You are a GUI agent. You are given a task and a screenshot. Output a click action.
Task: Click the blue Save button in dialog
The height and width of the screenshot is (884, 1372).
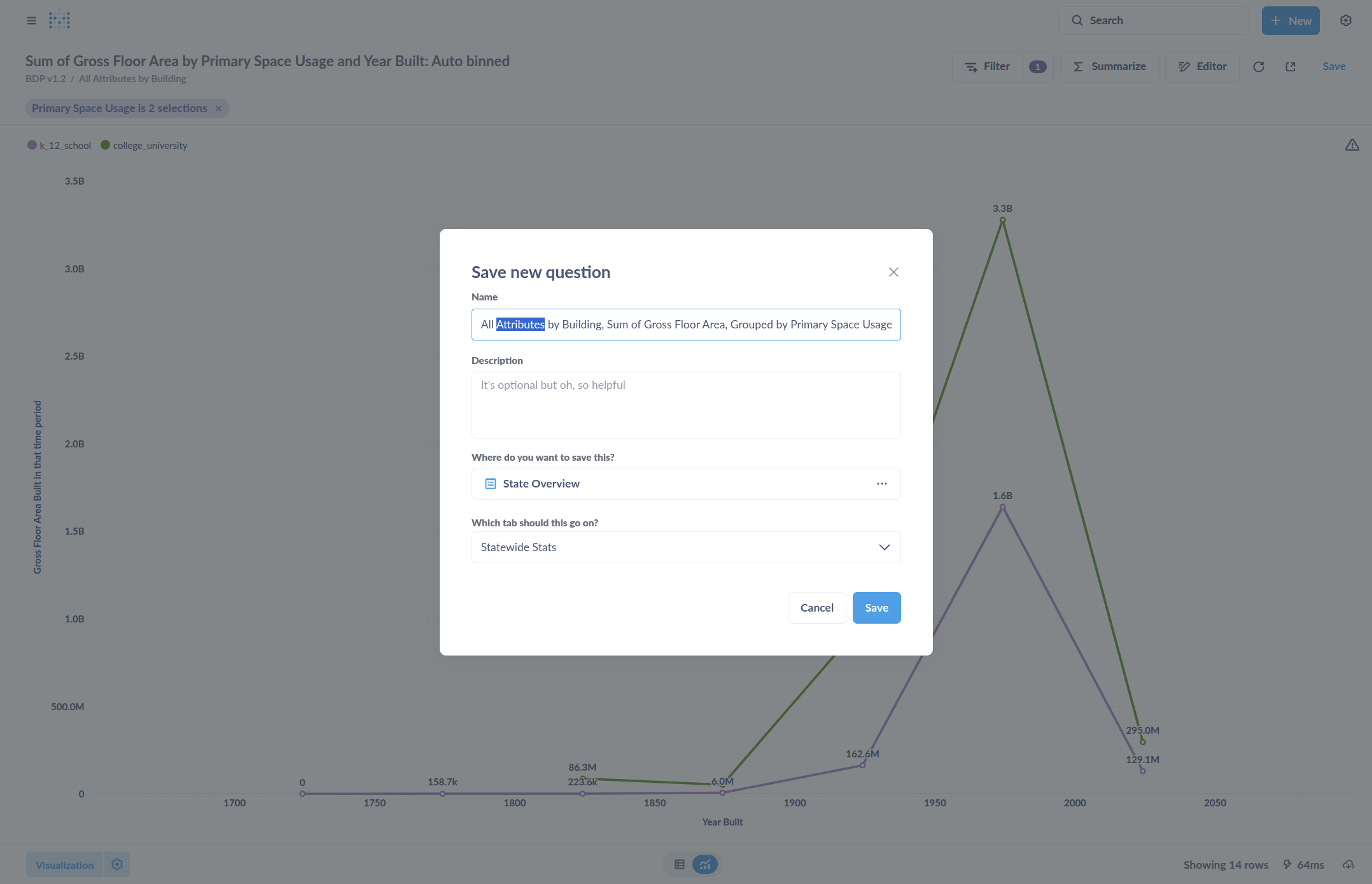(x=876, y=608)
